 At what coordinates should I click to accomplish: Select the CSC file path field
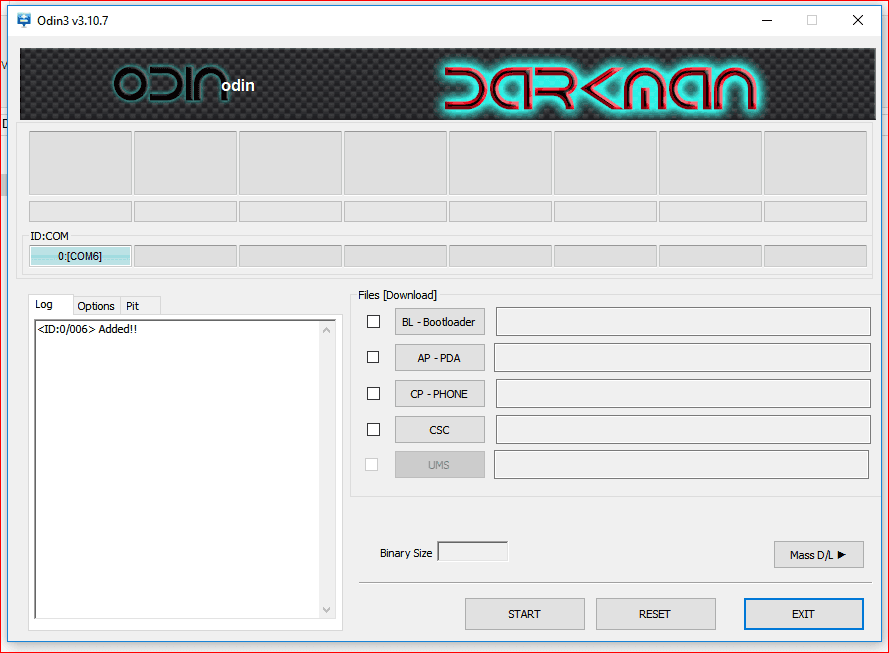click(683, 430)
